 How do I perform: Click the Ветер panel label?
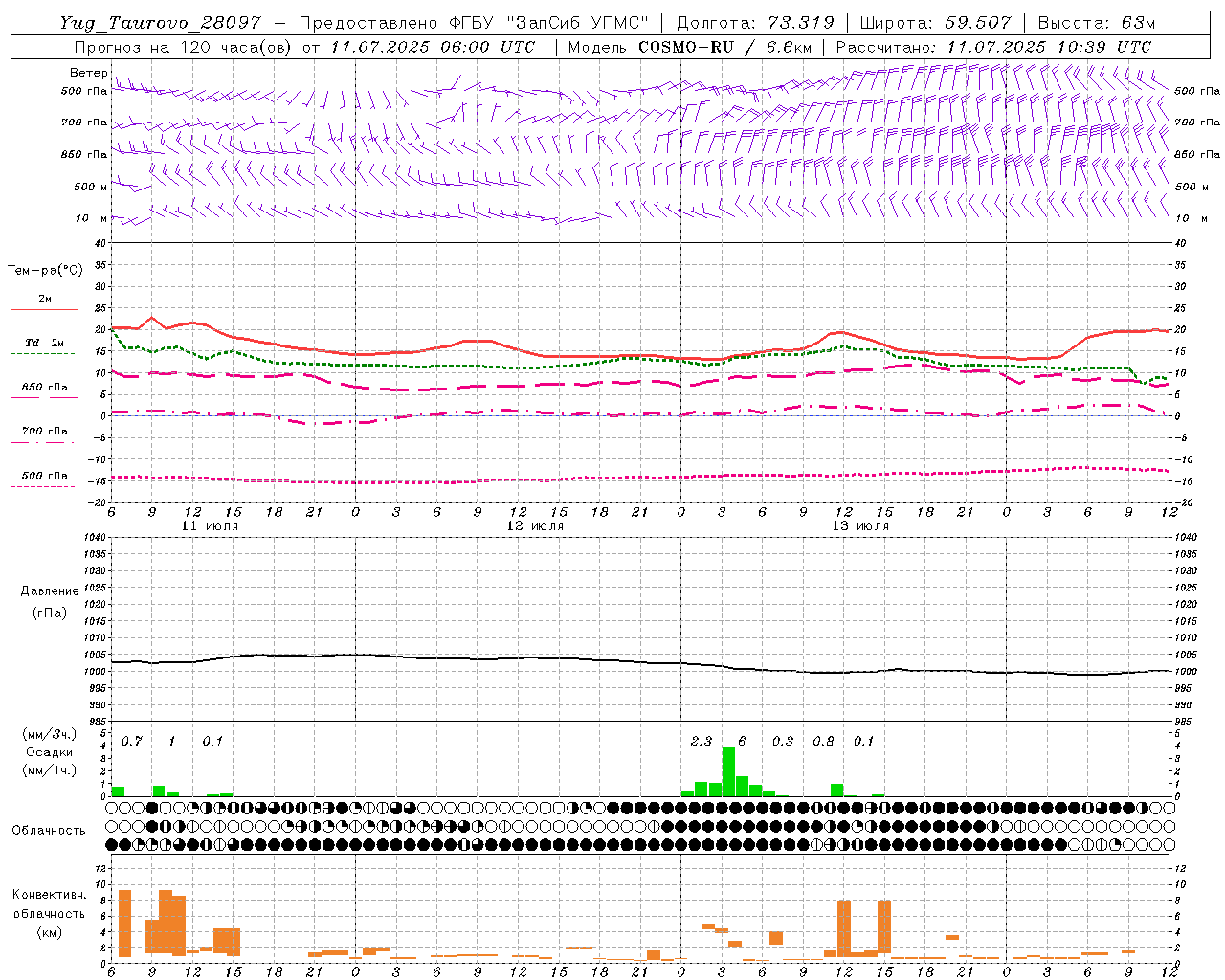(x=88, y=73)
